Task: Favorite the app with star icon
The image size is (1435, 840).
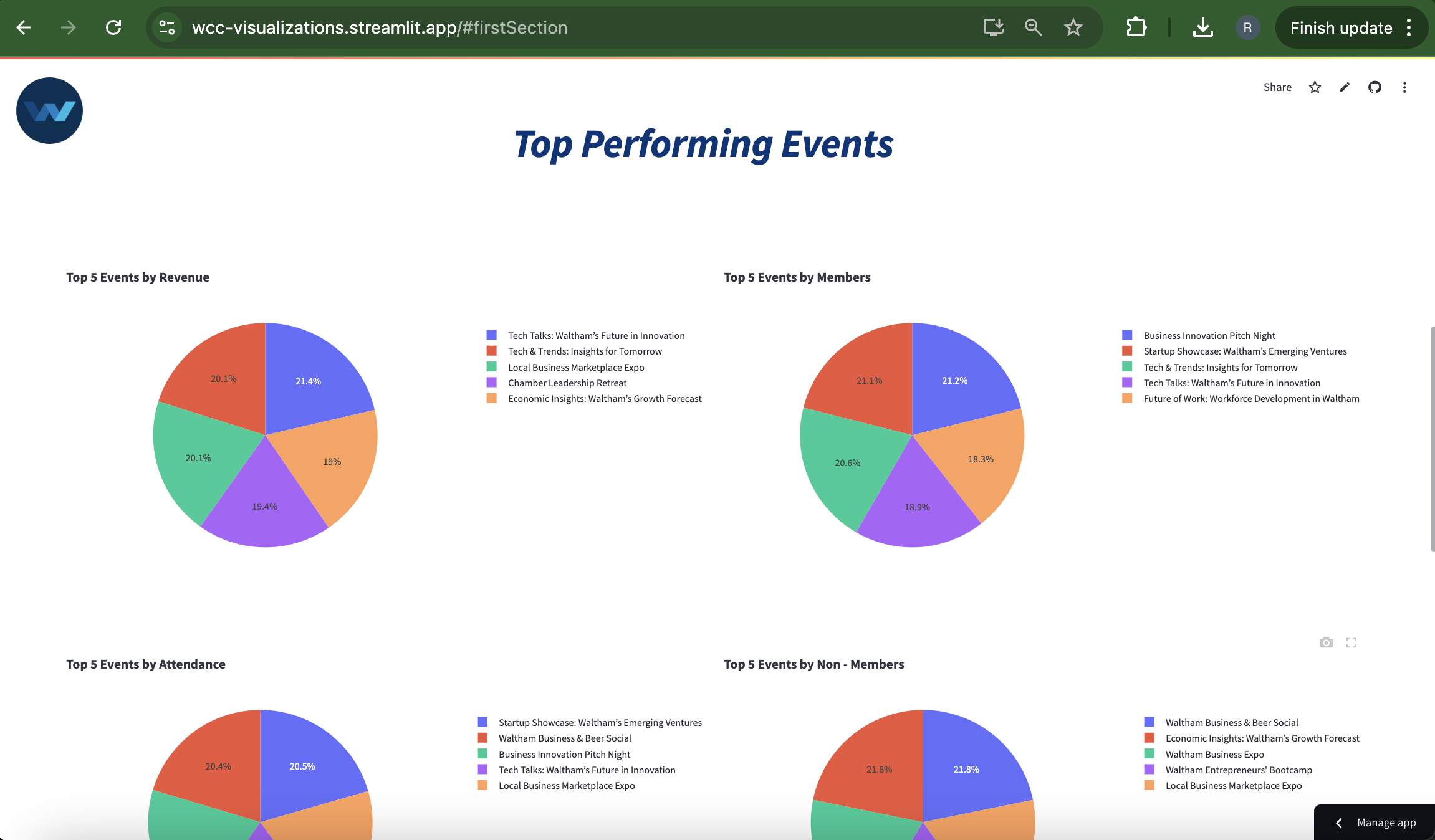Action: click(1315, 87)
